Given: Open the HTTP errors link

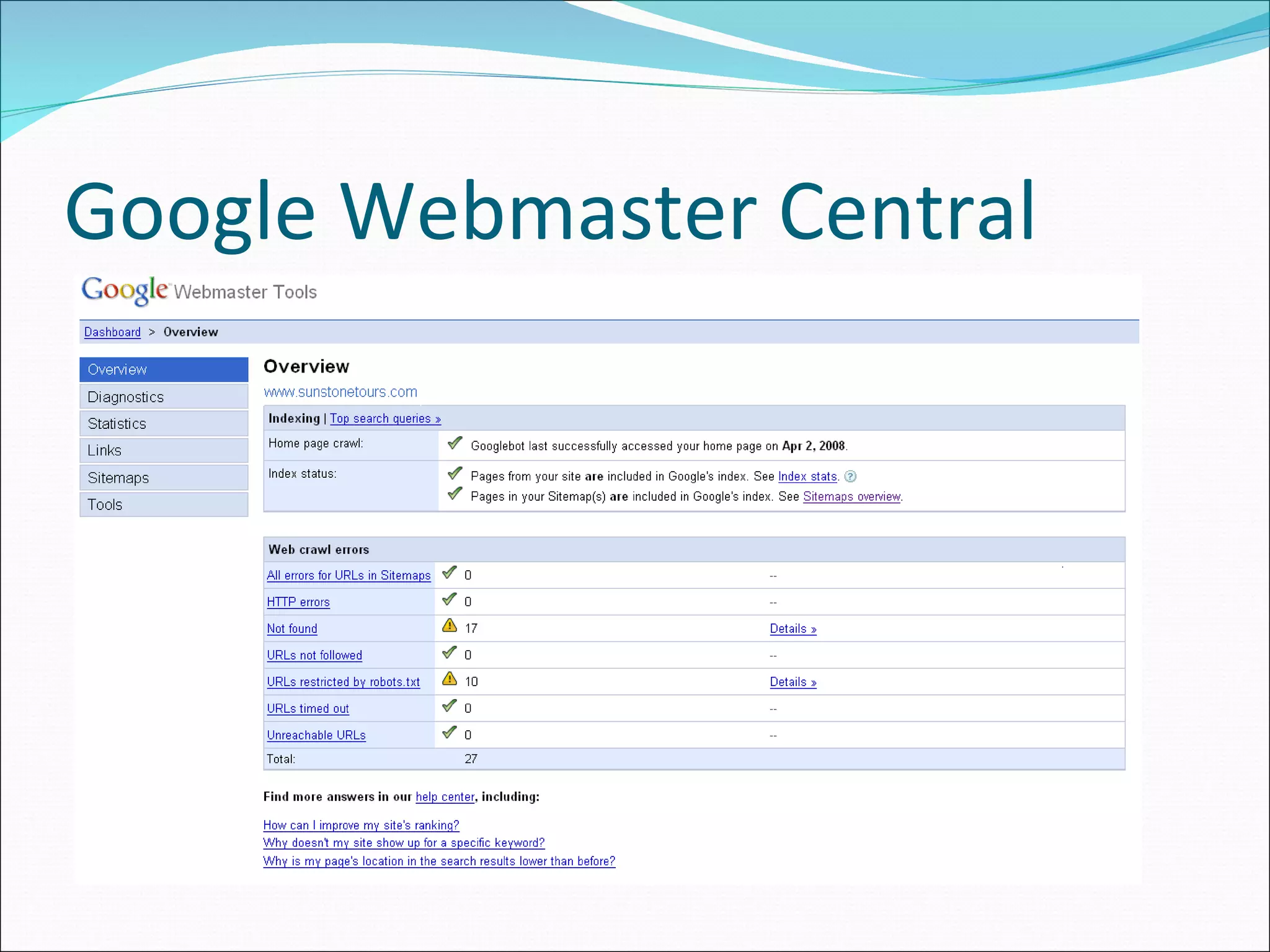Looking at the screenshot, I should 298,602.
